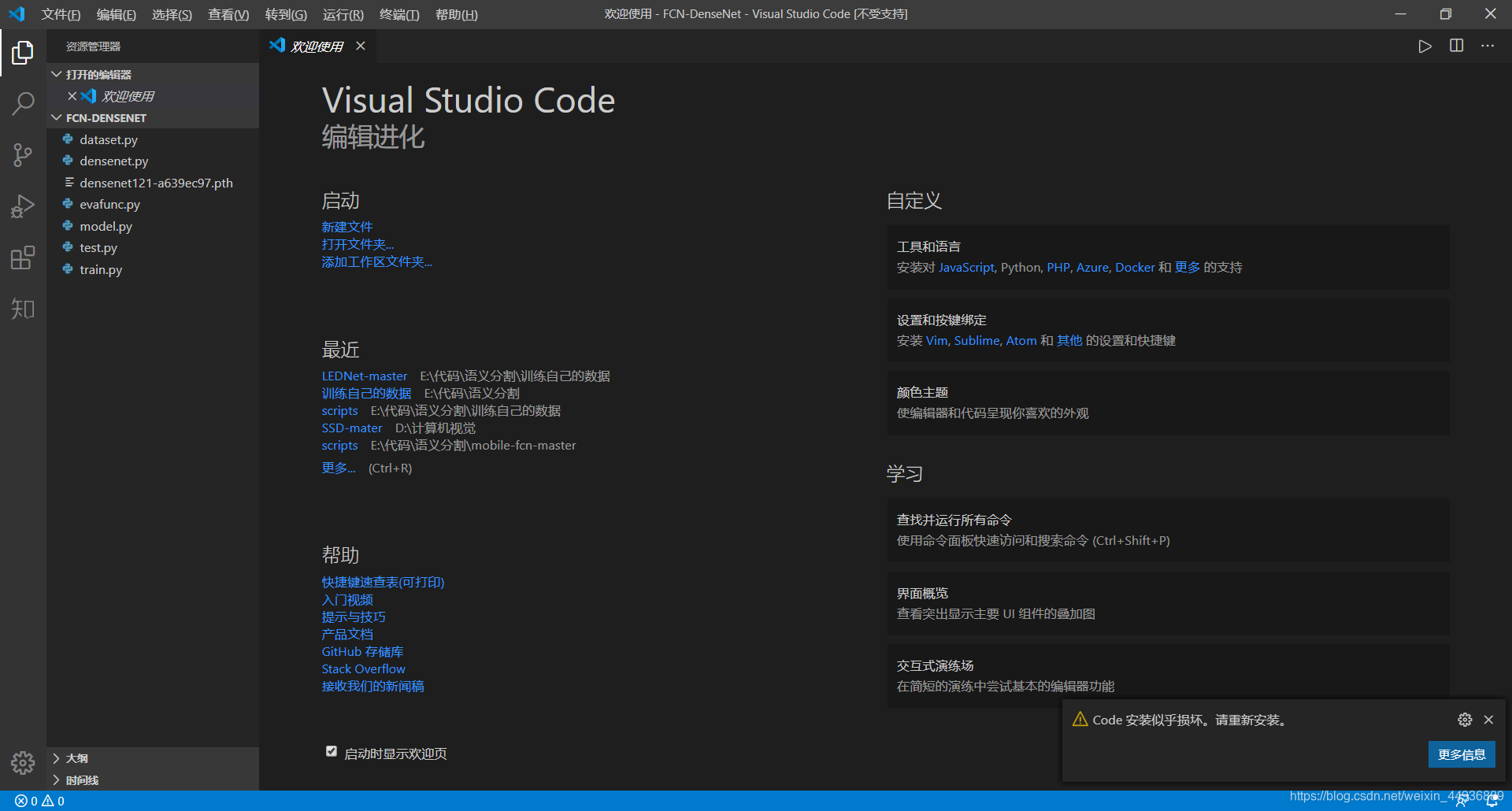Close the 欢迎使用 editor tab
This screenshot has width=1512, height=811.
point(361,46)
